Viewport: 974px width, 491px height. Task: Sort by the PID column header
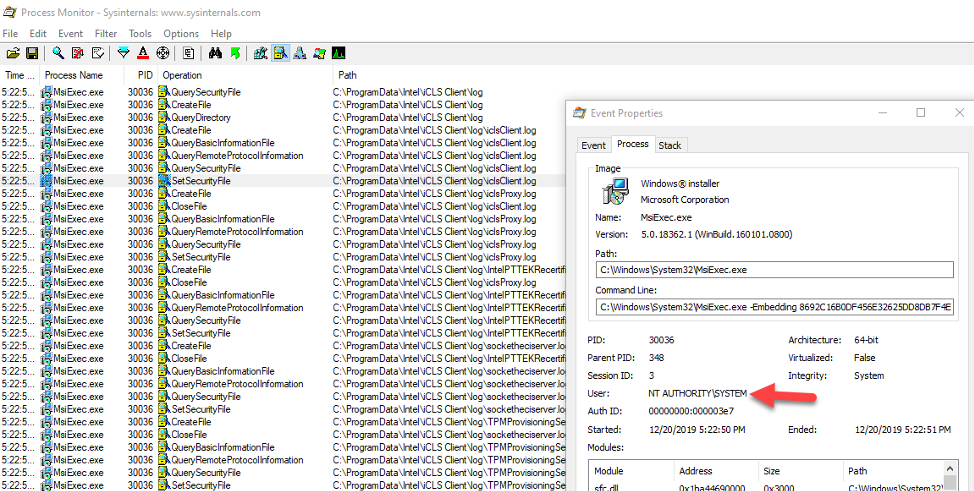click(141, 75)
